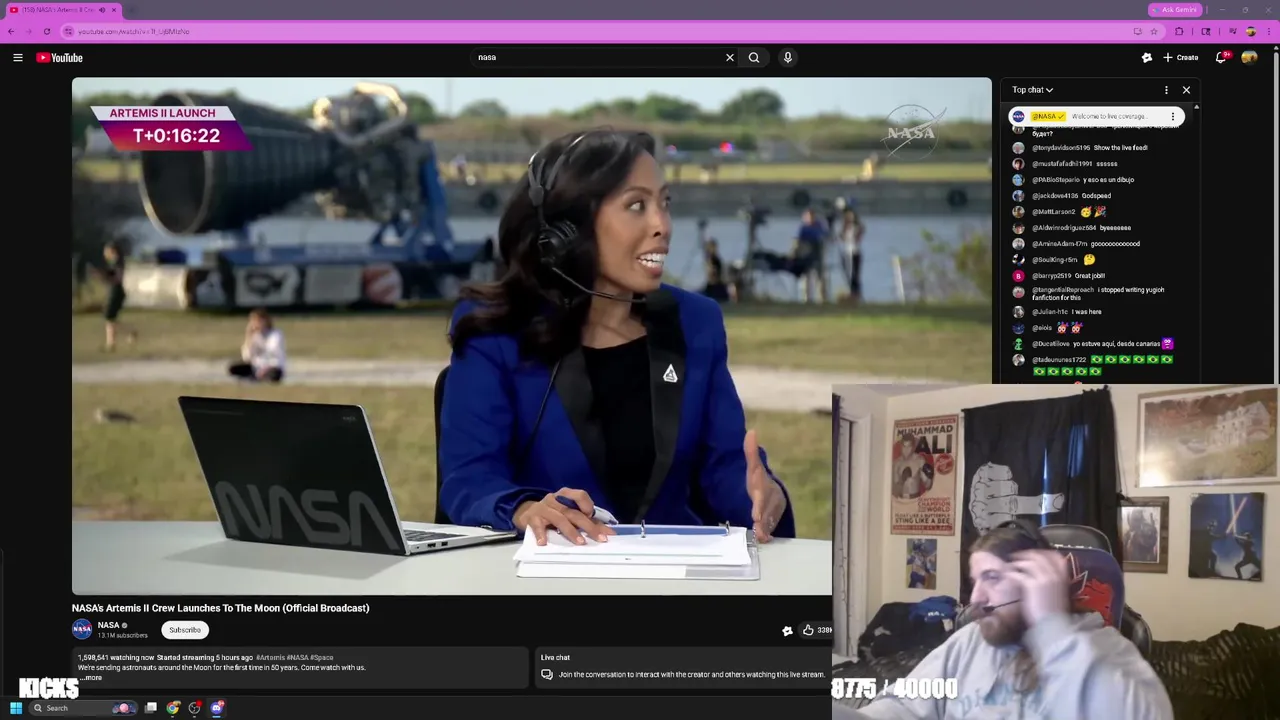The height and width of the screenshot is (720, 1280).
Task: Close the NASA Artemis browser tab
Action: pyautogui.click(x=114, y=10)
